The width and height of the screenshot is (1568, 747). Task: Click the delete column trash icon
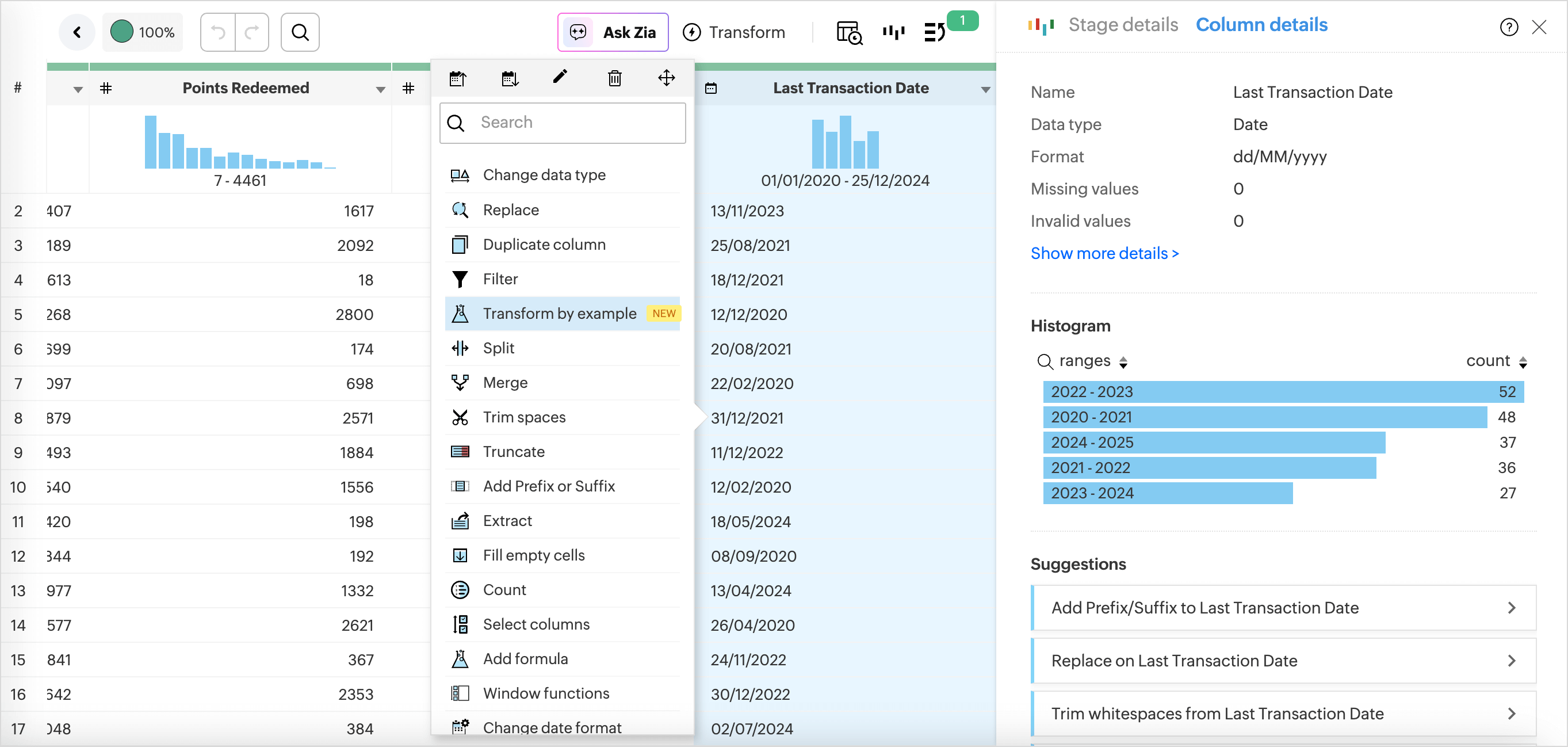pyautogui.click(x=614, y=78)
